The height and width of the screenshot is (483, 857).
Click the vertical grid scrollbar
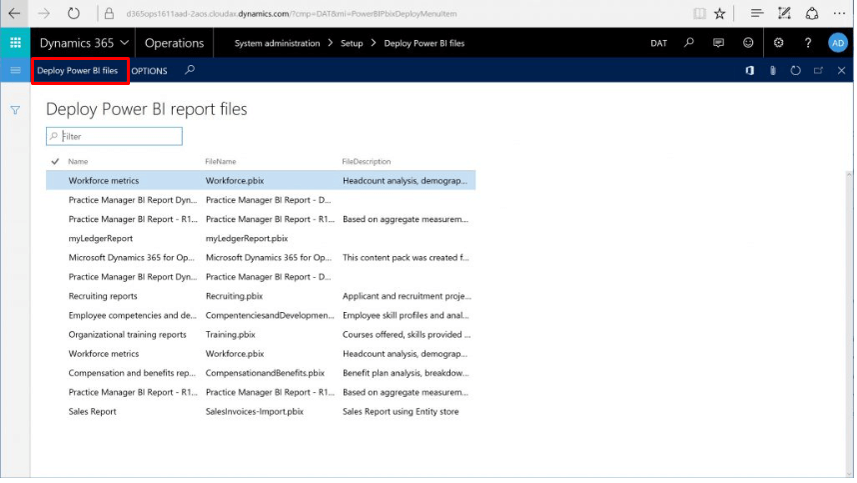[849, 322]
